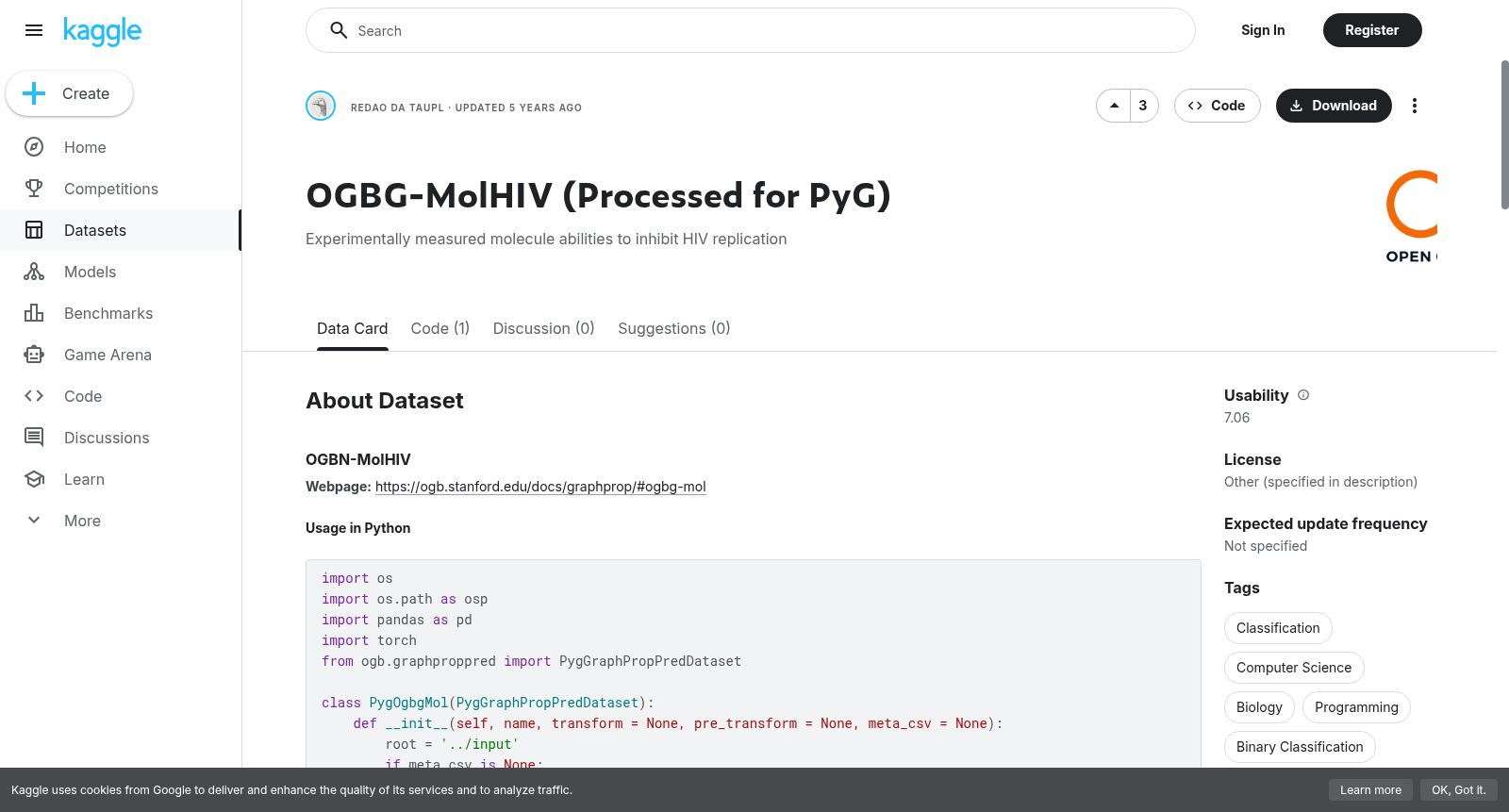The height and width of the screenshot is (812, 1509).
Task: Click the Usability score 7.06
Action: click(x=1236, y=418)
